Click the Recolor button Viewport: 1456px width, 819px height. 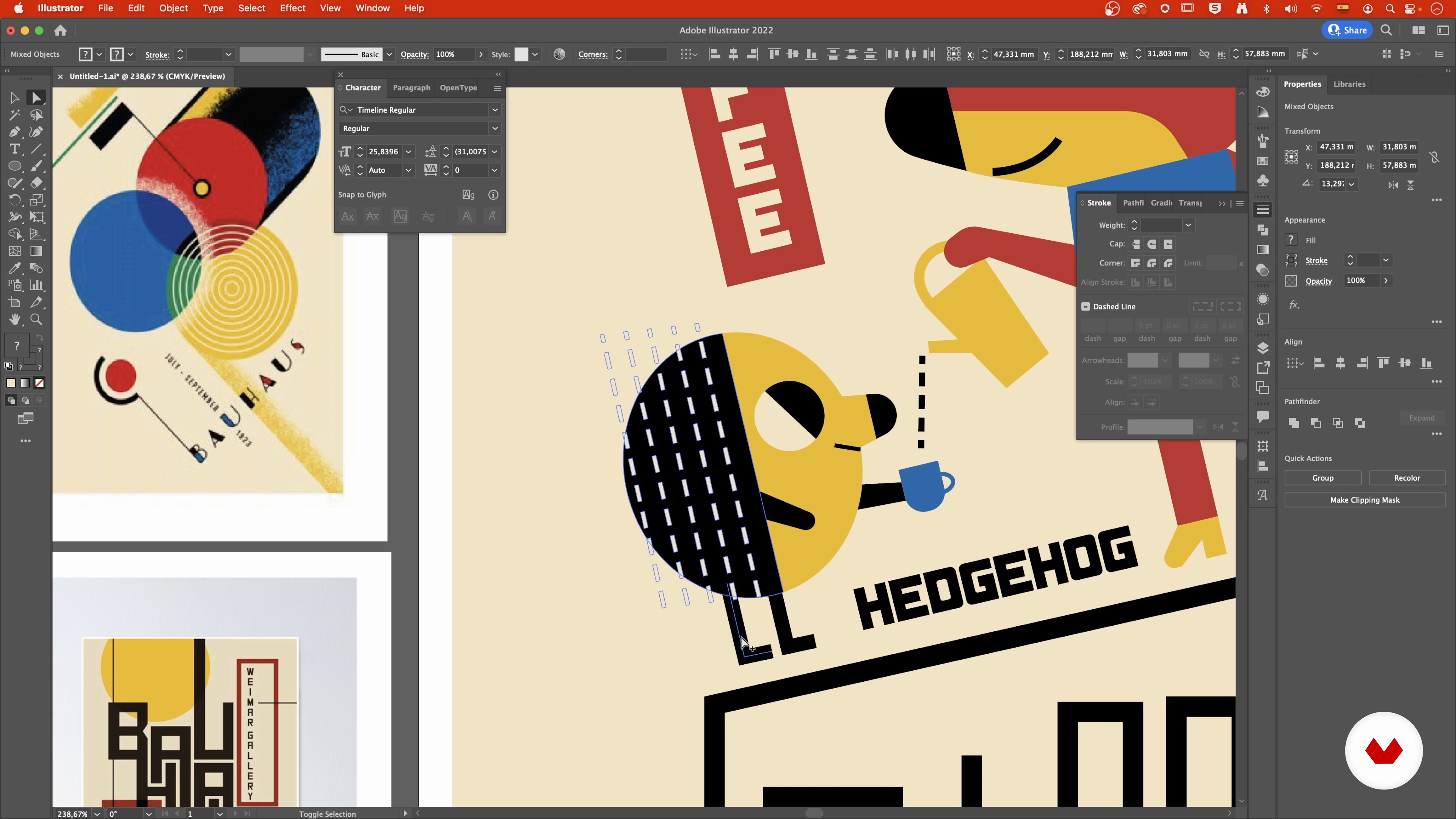click(1407, 478)
